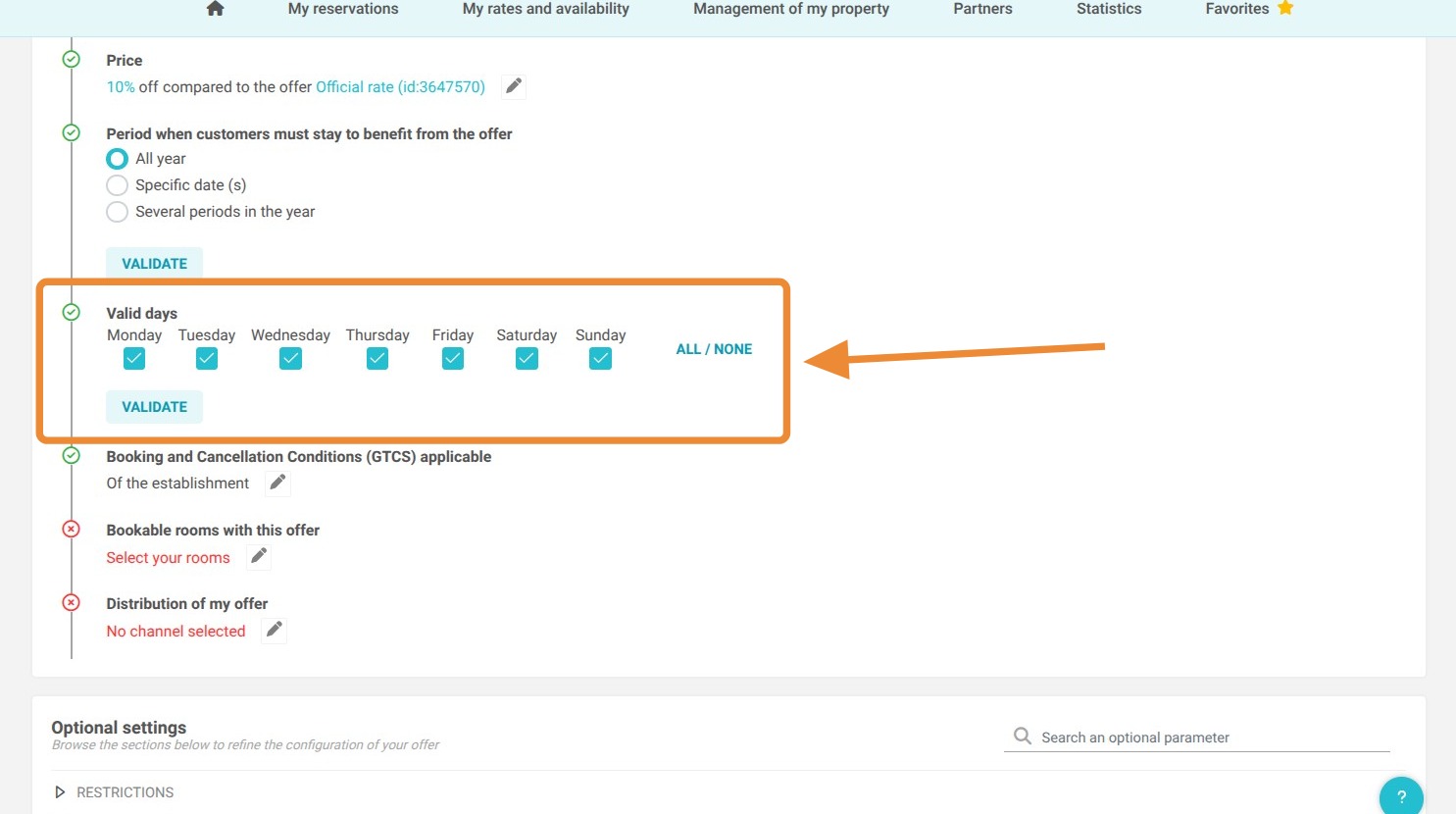This screenshot has width=1456, height=814.
Task: Uncheck the Sunday checkbox
Action: 601,359
